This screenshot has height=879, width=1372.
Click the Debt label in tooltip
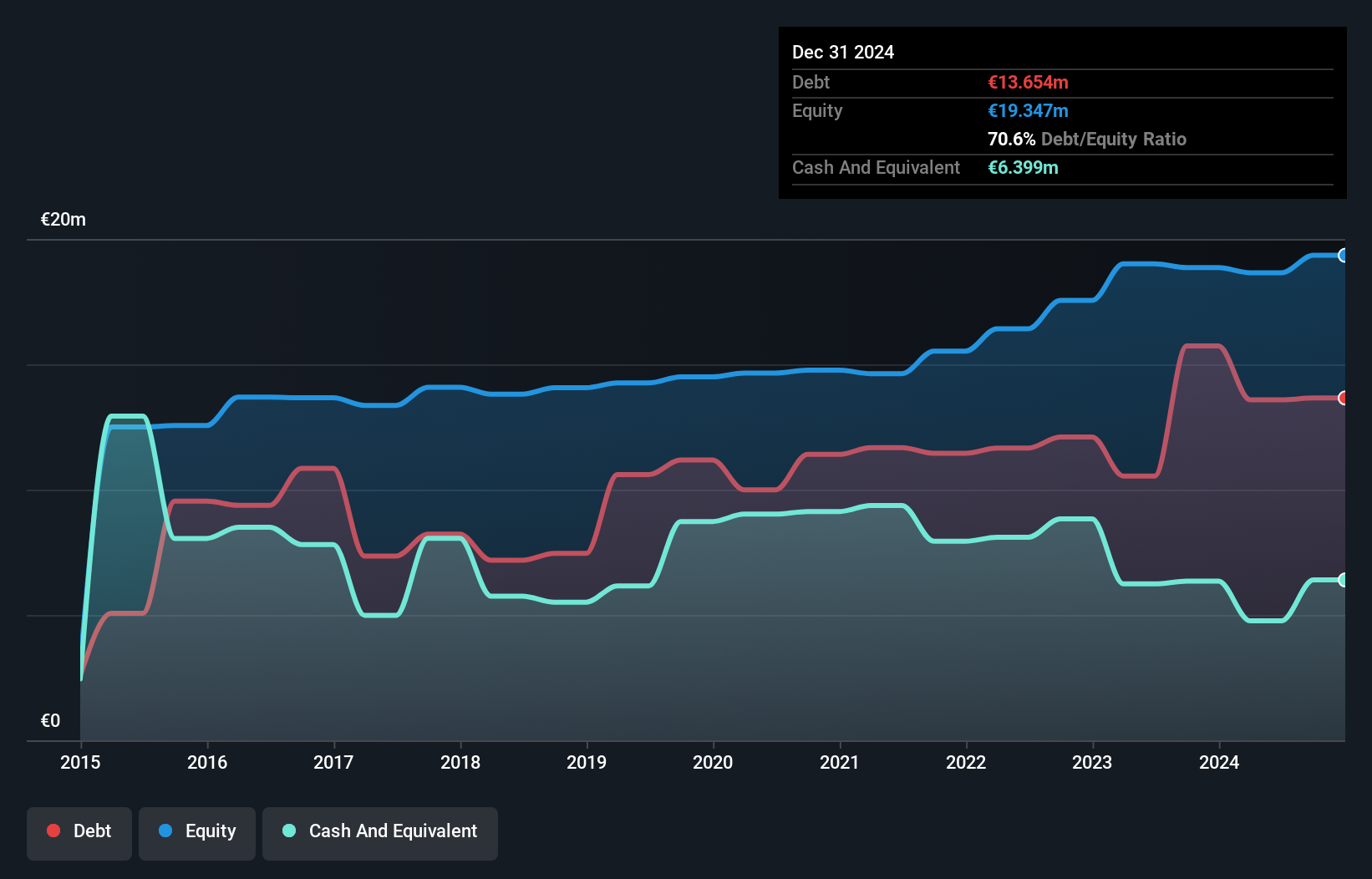point(810,82)
